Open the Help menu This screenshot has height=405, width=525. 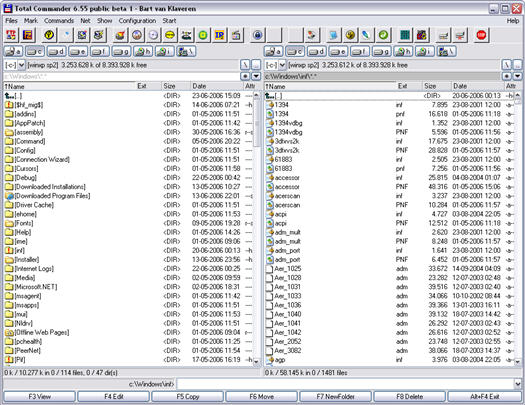coord(513,21)
